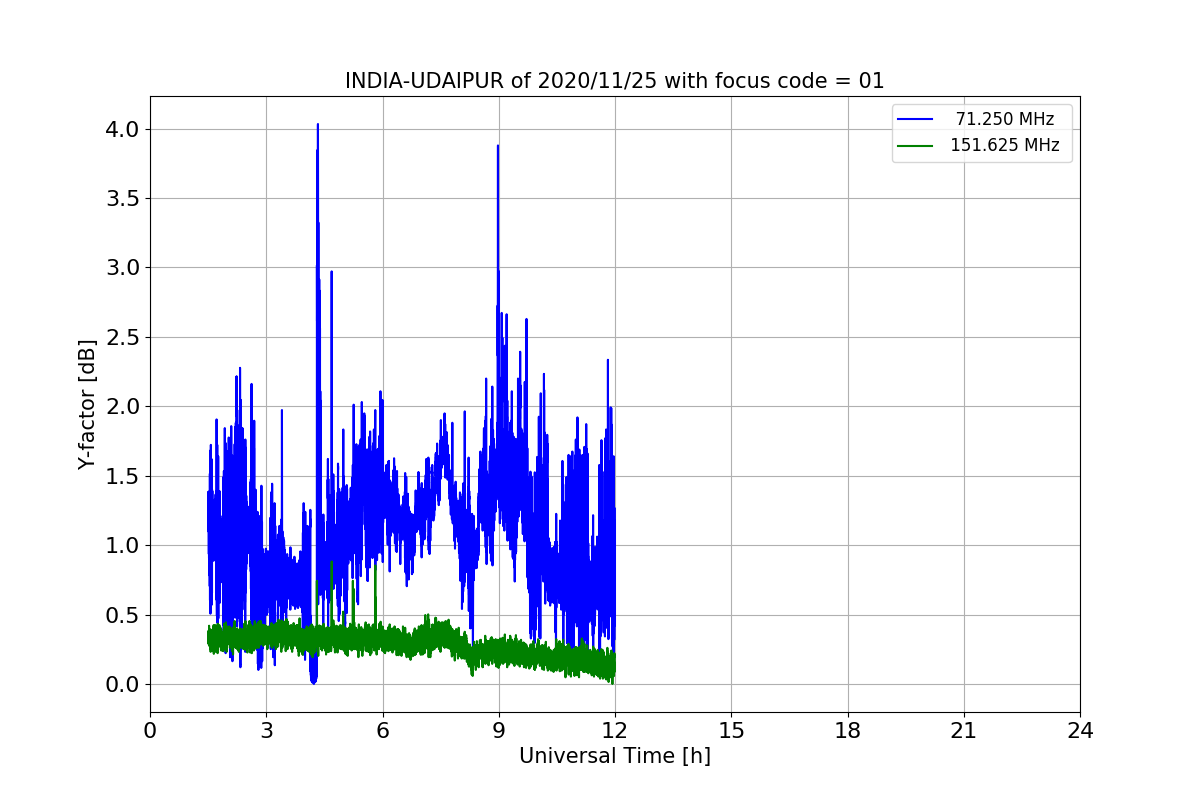The width and height of the screenshot is (1200, 800).
Task: Click x-axis tick label 6
Action: pyautogui.click(x=382, y=731)
